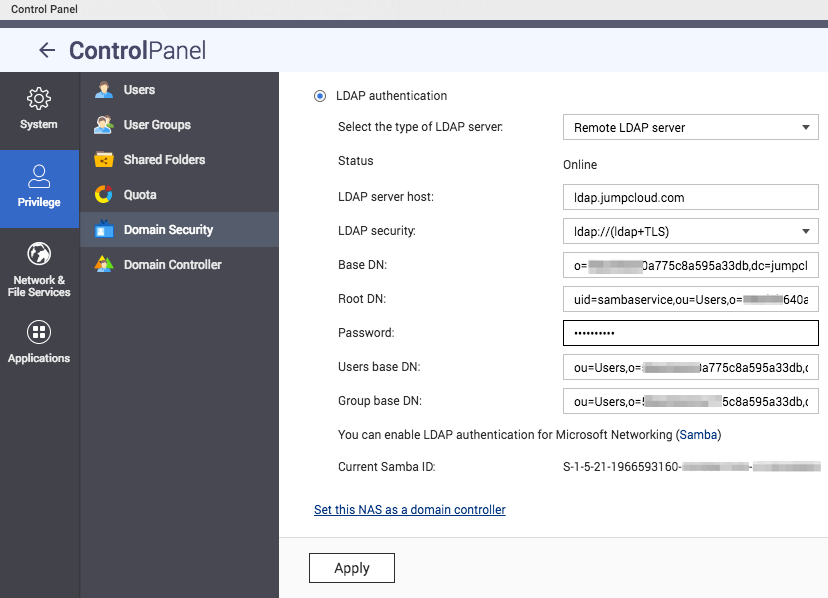Click the Users base DN field
The width and height of the screenshot is (828, 598).
click(691, 367)
